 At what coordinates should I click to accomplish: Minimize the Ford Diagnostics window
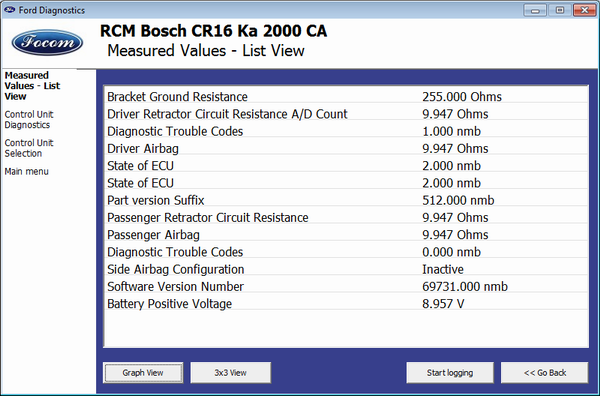tap(535, 10)
